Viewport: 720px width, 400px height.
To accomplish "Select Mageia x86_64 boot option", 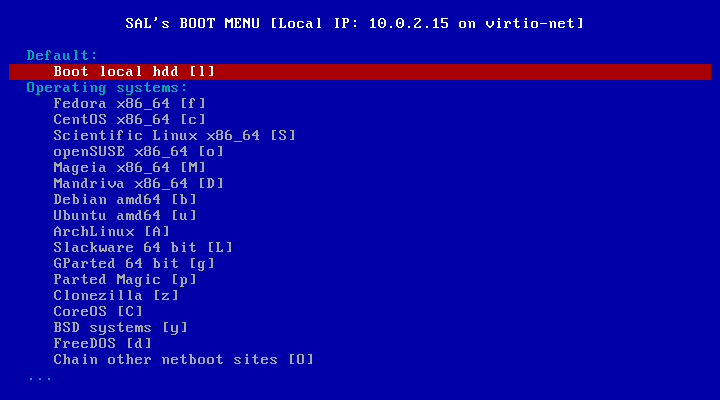I will [129, 168].
